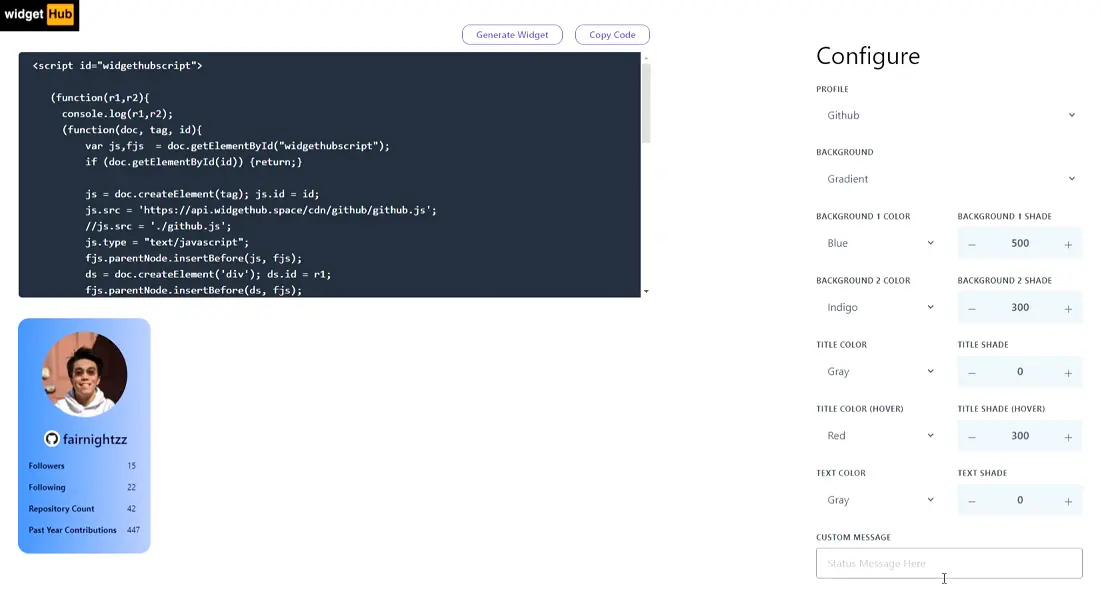Viewport: 1101px width, 615px height.
Task: Click the GitHub octocat icon beside fairnightzz
Action: point(51,439)
